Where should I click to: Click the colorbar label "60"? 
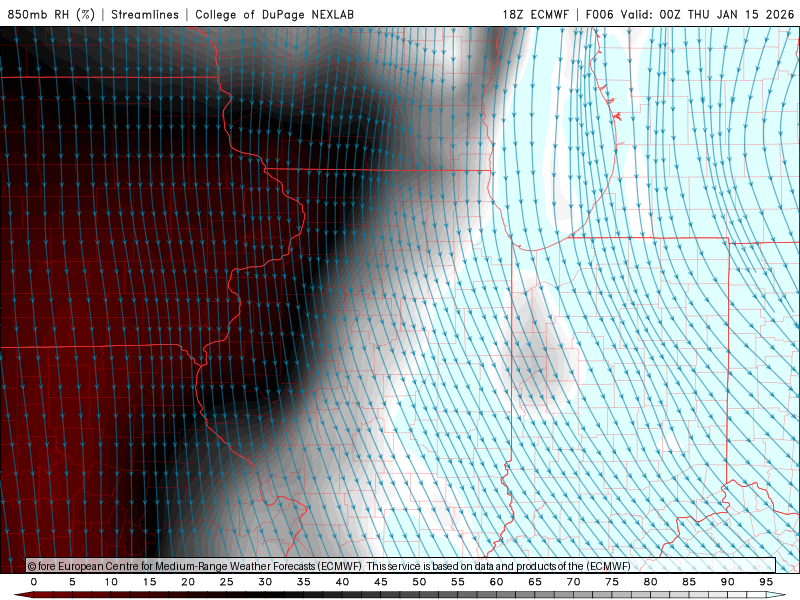pos(496,582)
